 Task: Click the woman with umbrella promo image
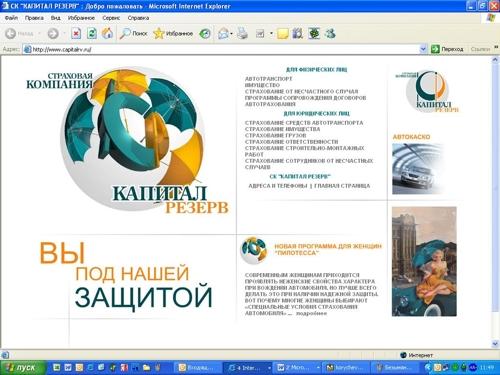424,261
